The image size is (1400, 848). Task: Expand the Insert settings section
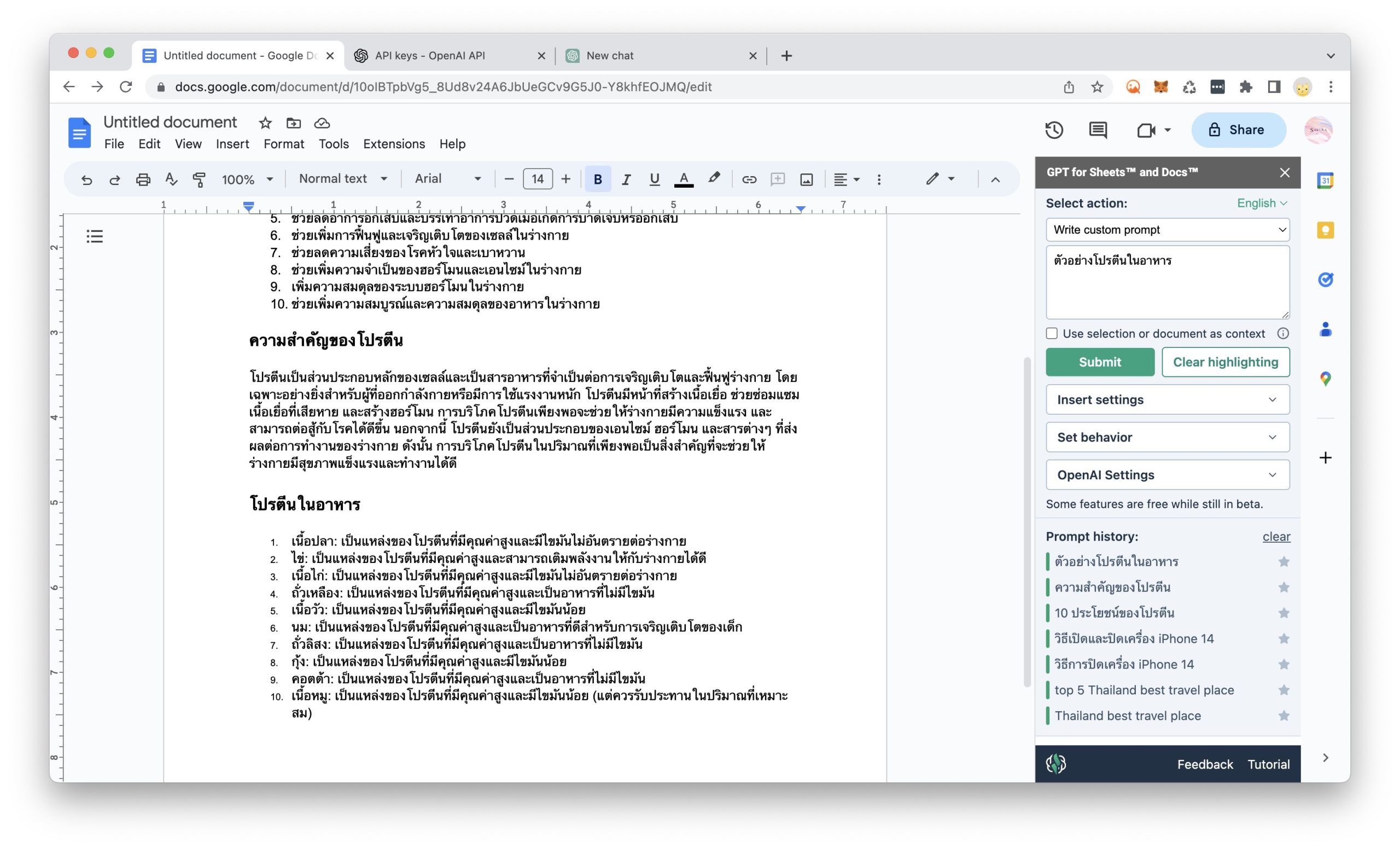click(x=1167, y=399)
